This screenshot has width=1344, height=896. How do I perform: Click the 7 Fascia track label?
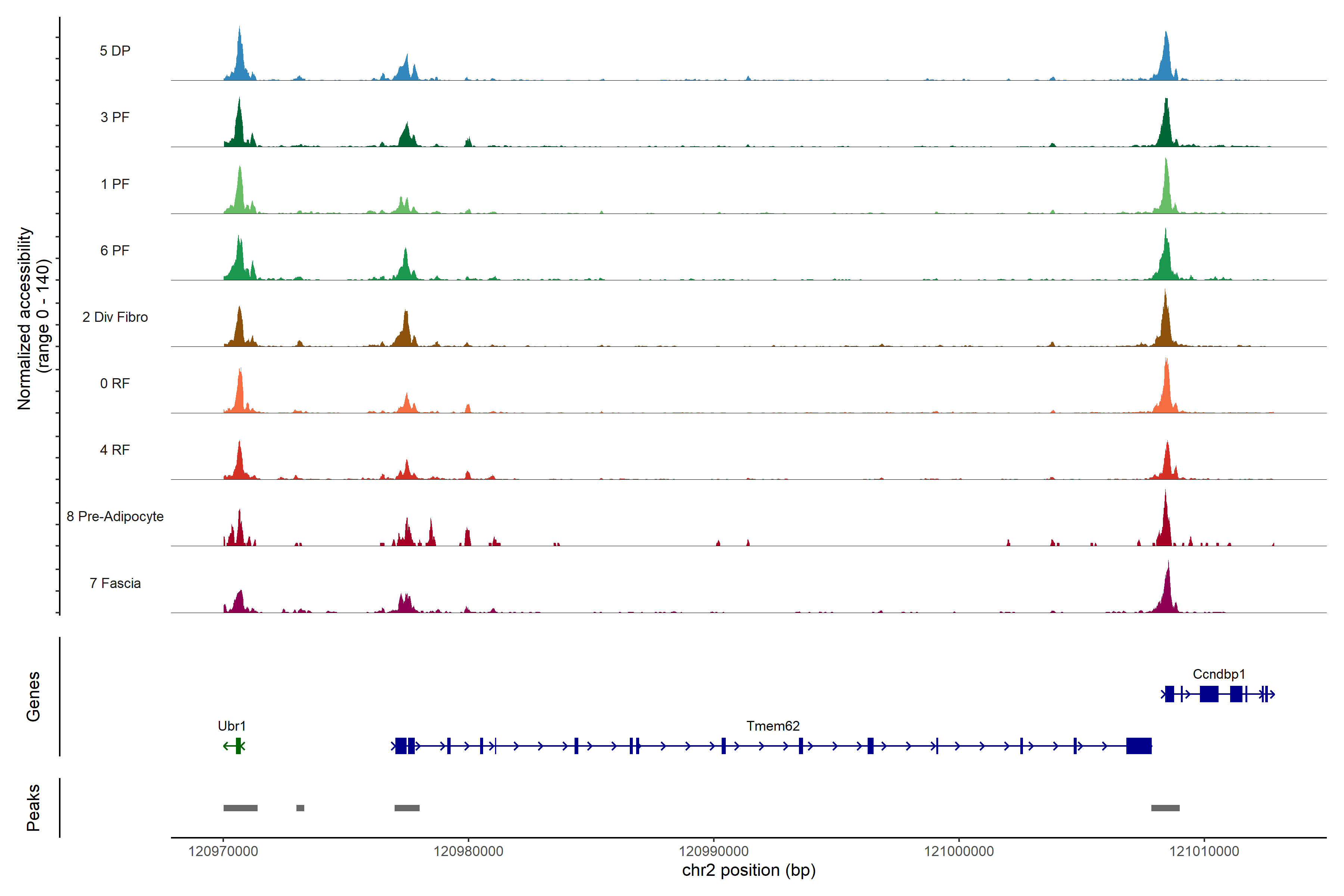click(115, 584)
